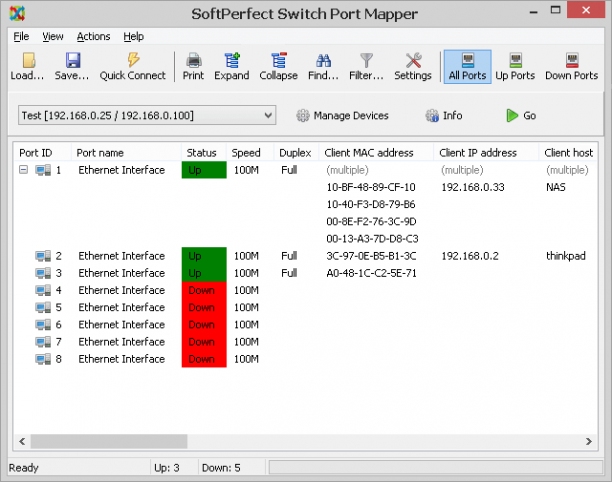Open the View menu

tap(53, 36)
